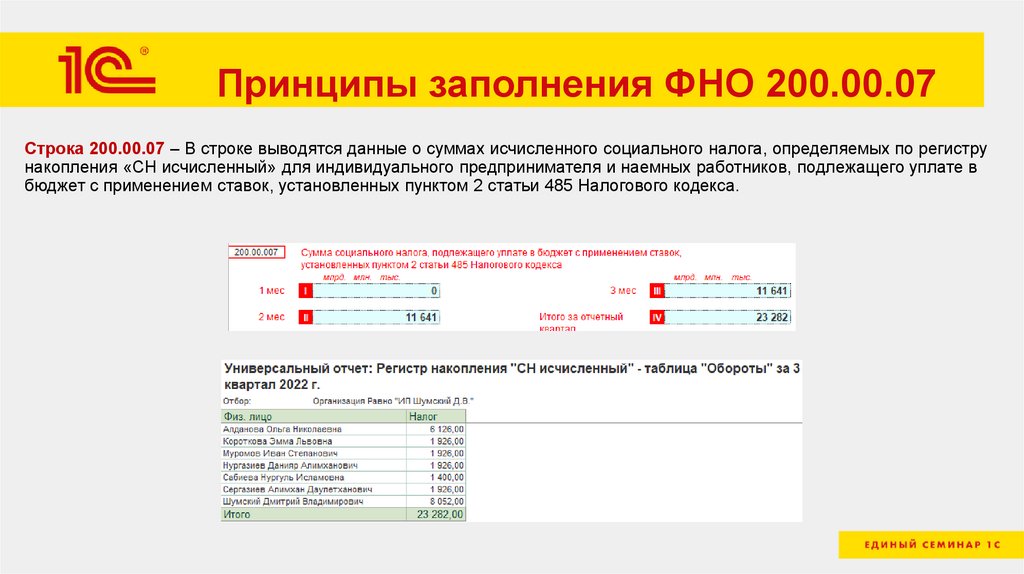Click the "Итого" cell in the report footer
The image size is (1024, 574).
(314, 515)
